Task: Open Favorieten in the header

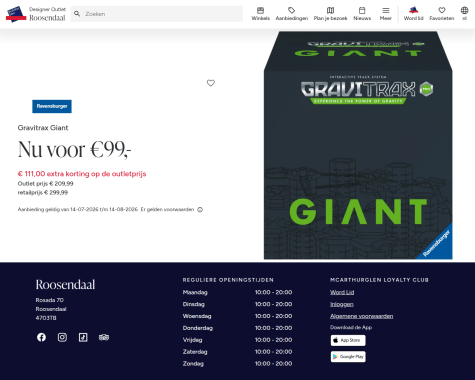Action: pos(442,14)
